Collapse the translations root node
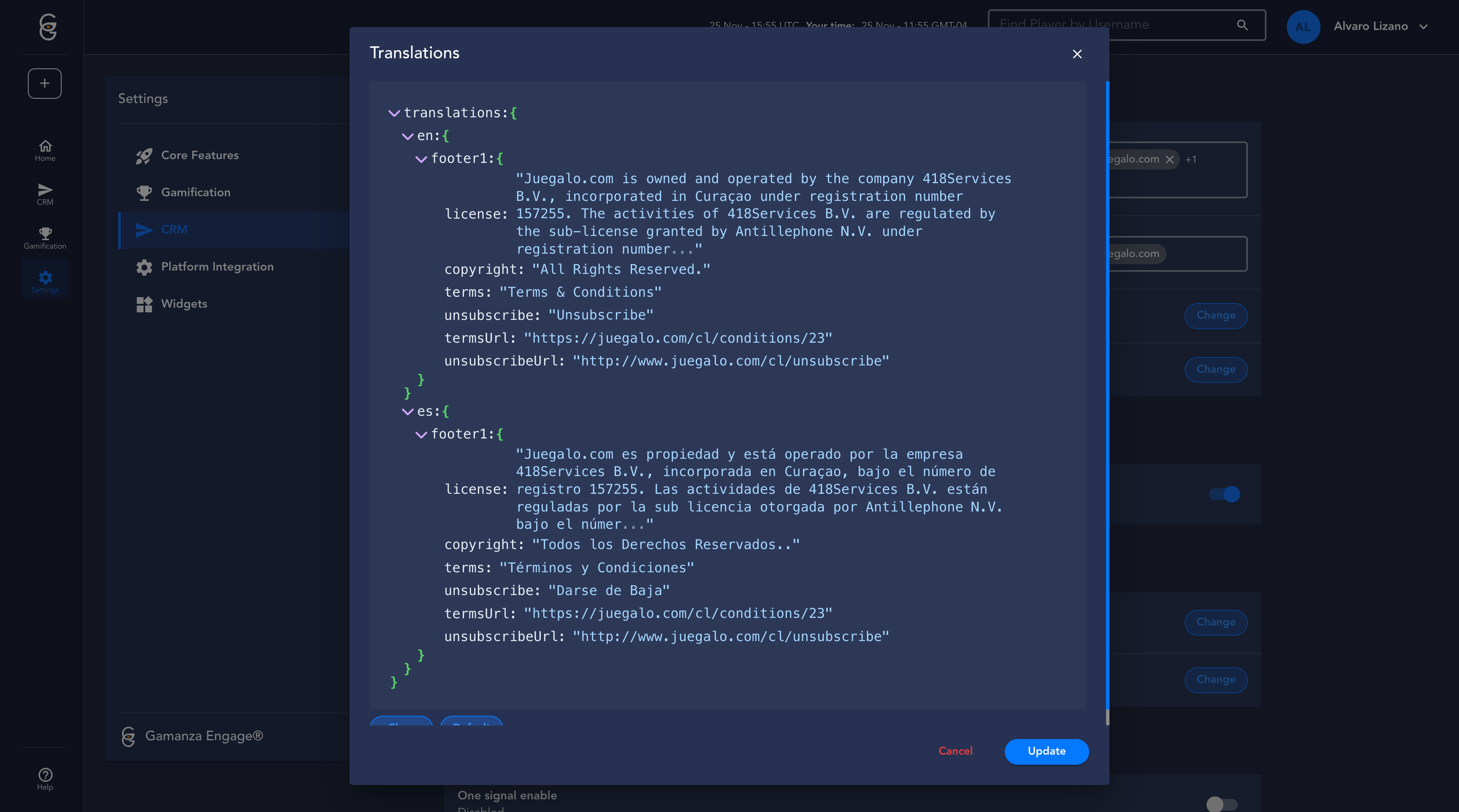Viewport: 1459px width, 812px height. coord(394,113)
